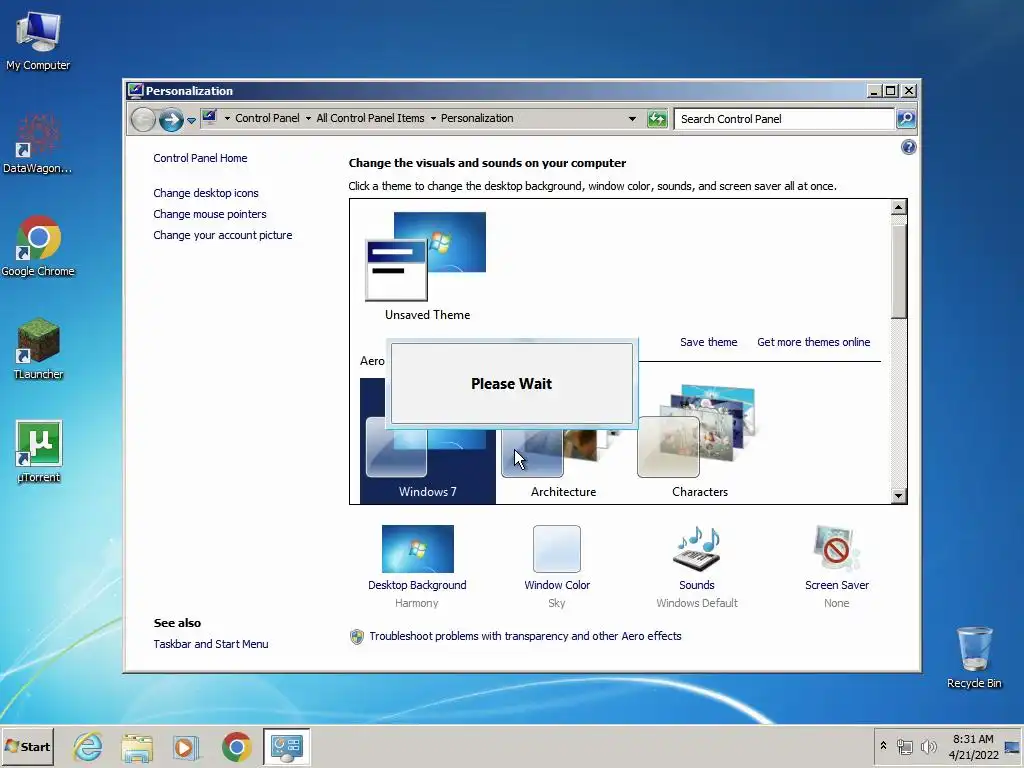Screen dimensions: 1024x768
Task: Open the Recycle Bin
Action: click(974, 657)
